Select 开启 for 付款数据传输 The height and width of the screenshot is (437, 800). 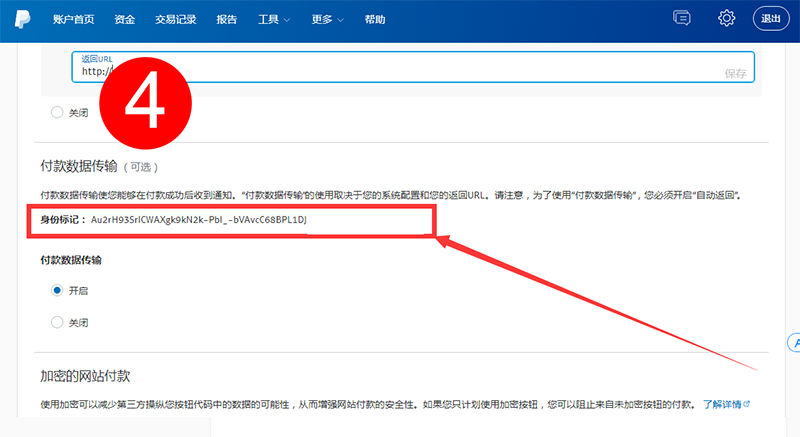pos(58,290)
